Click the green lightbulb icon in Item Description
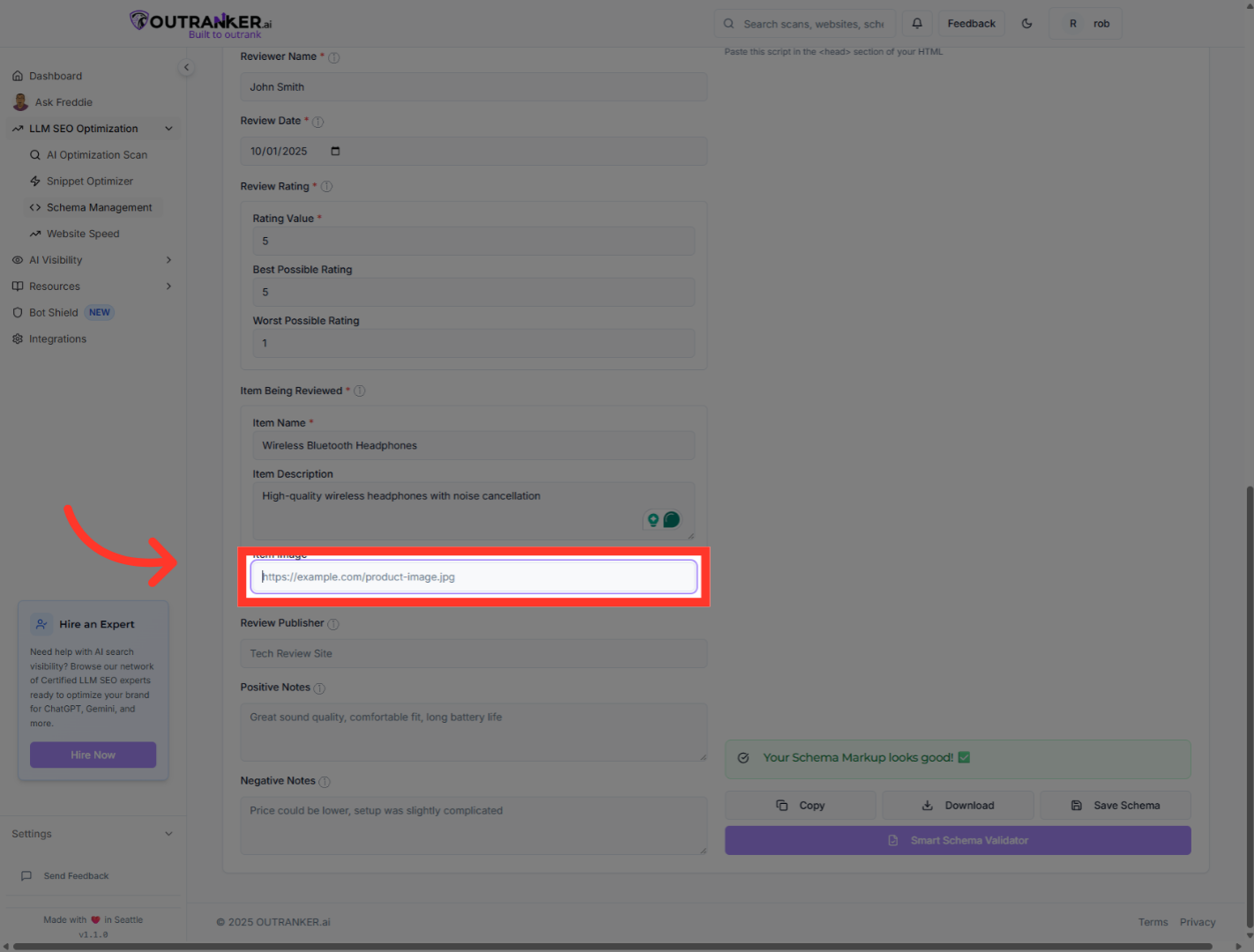Viewport: 1254px width, 952px height. point(653,520)
